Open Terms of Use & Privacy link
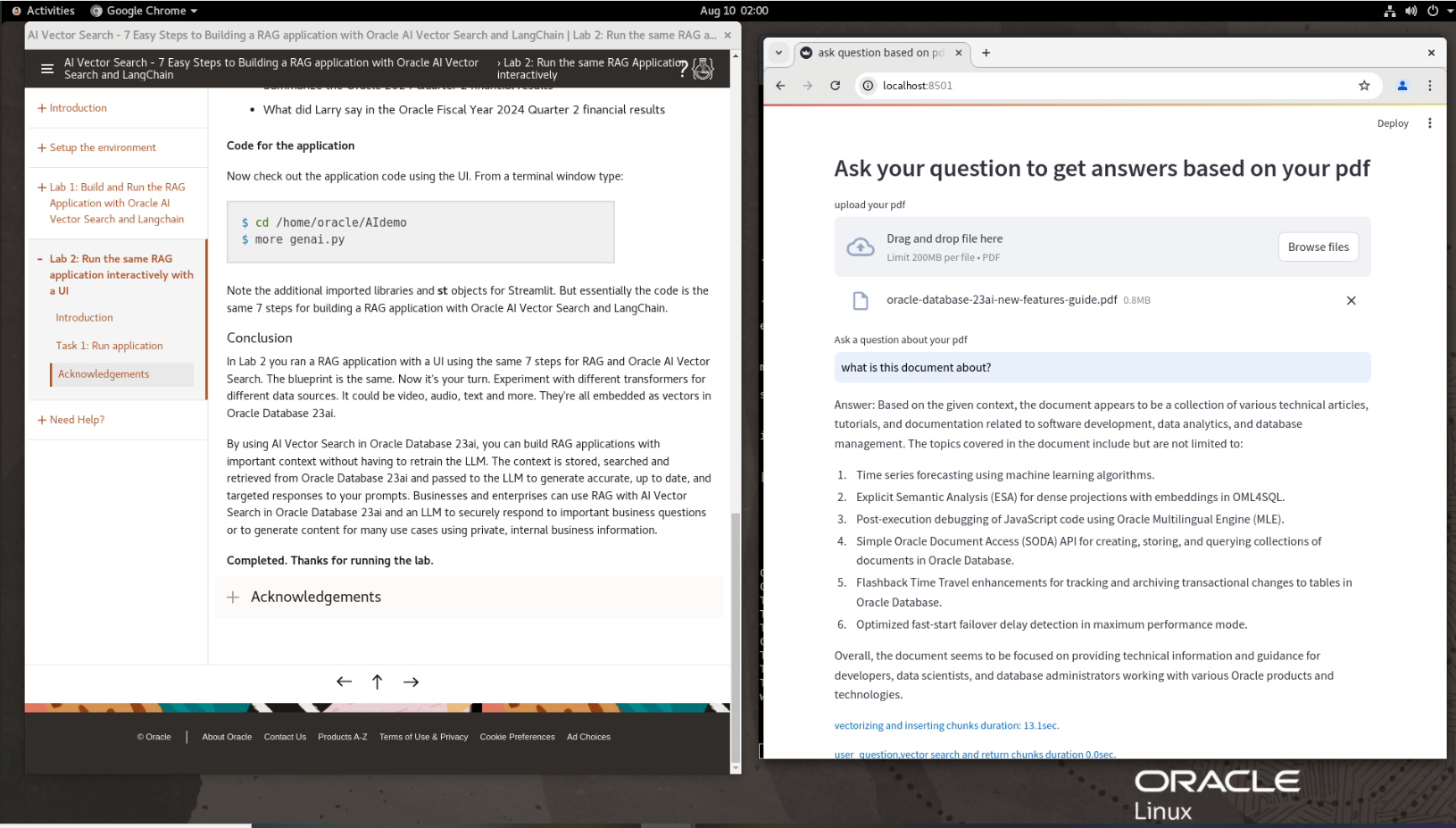Viewport: 1456px width, 828px height. click(x=423, y=737)
